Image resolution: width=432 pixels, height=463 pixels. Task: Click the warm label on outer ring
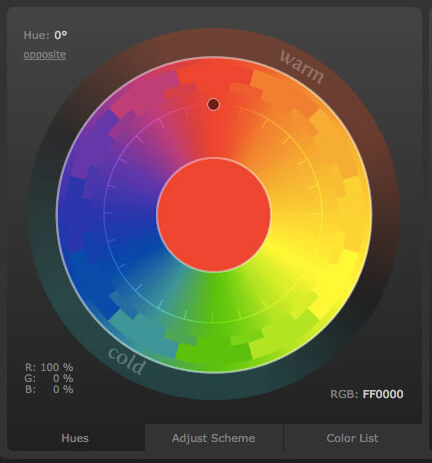tap(301, 66)
